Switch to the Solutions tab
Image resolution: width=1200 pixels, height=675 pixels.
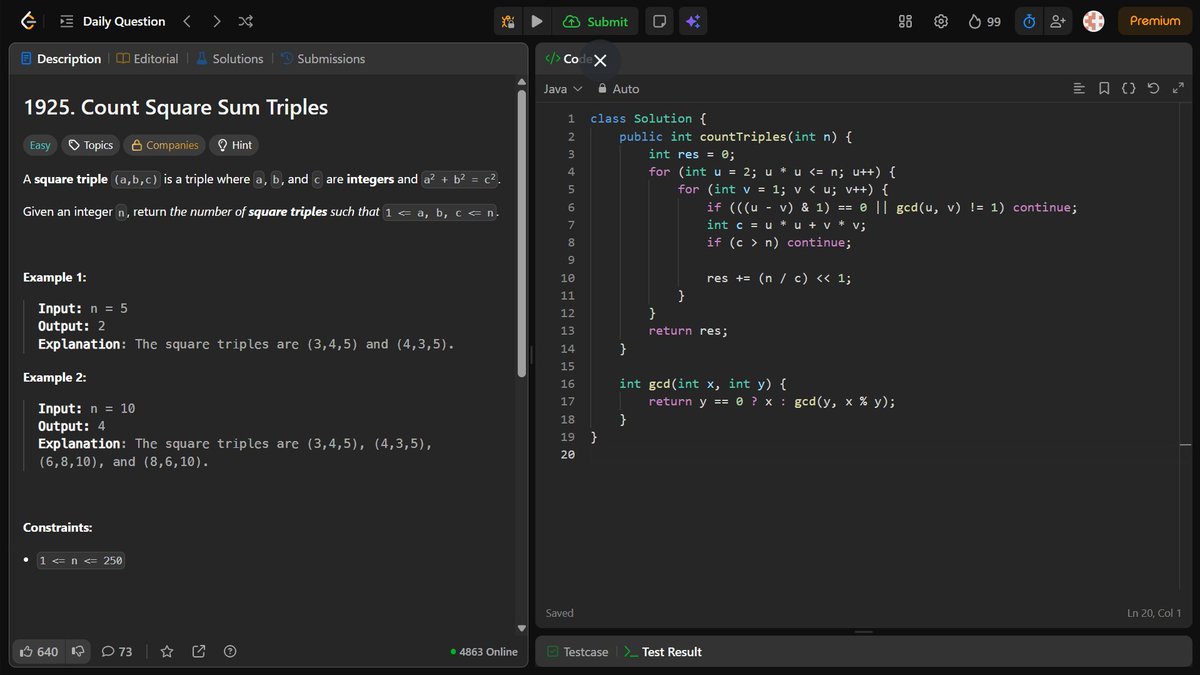tap(236, 58)
